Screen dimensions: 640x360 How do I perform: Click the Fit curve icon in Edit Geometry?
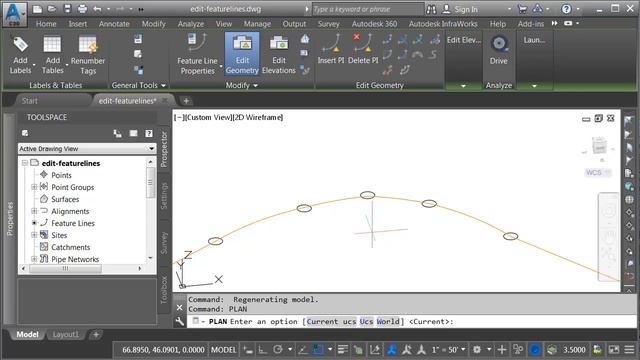click(x=417, y=54)
